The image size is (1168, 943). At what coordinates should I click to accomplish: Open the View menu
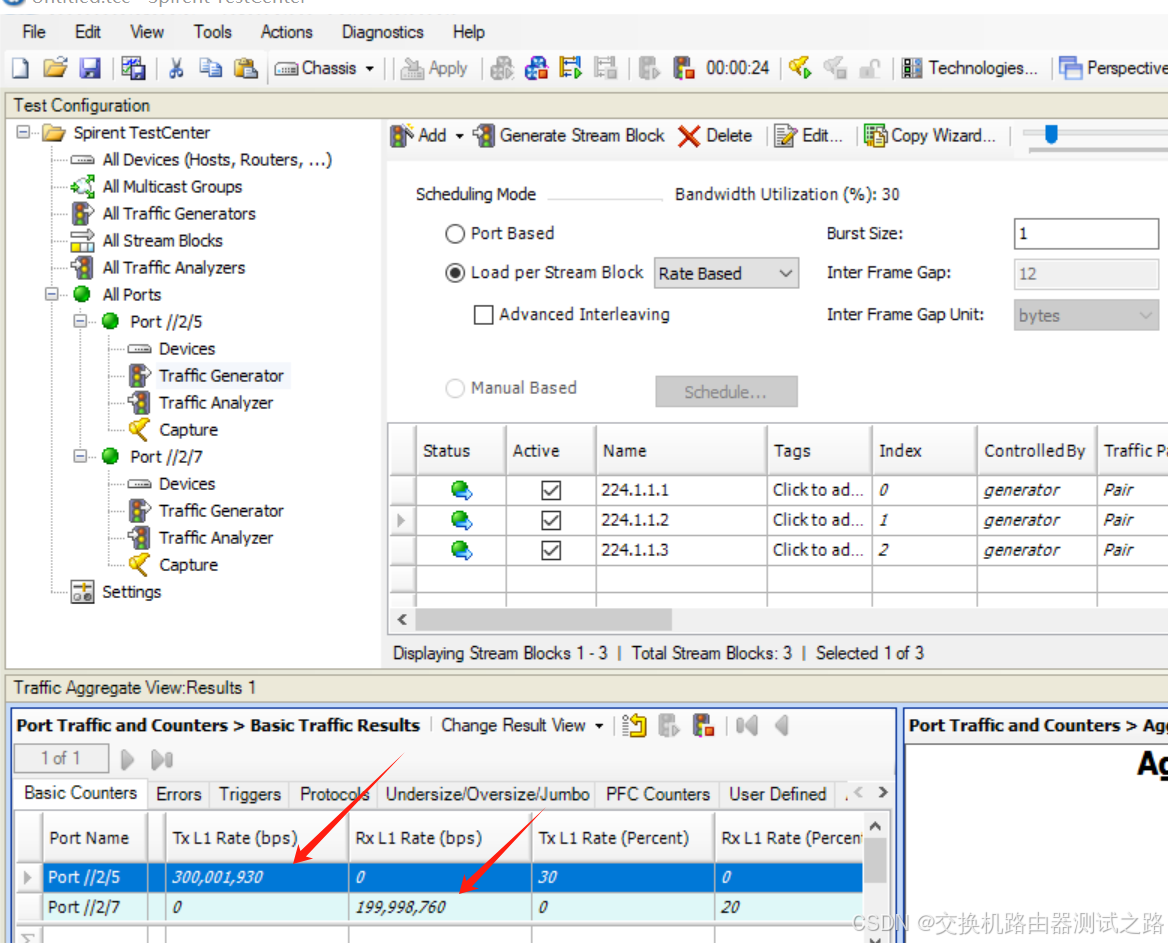coord(147,32)
